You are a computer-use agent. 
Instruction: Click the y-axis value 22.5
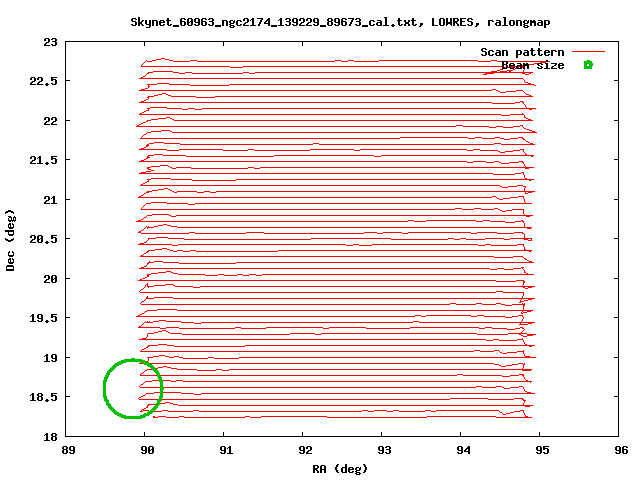click(44, 81)
